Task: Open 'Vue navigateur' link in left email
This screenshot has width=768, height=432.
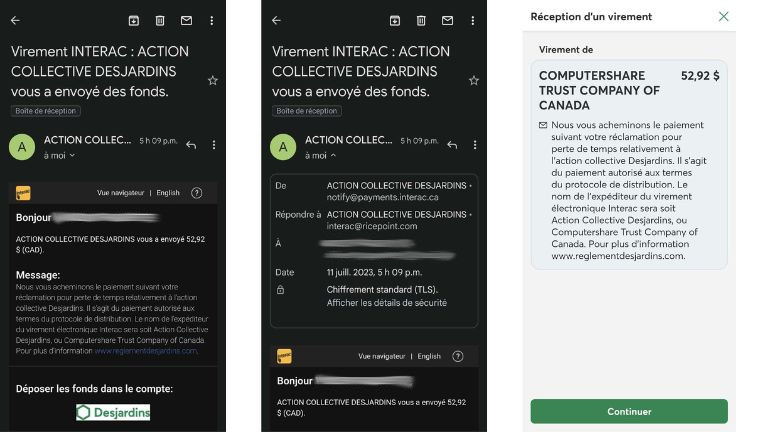Action: pyautogui.click(x=120, y=193)
